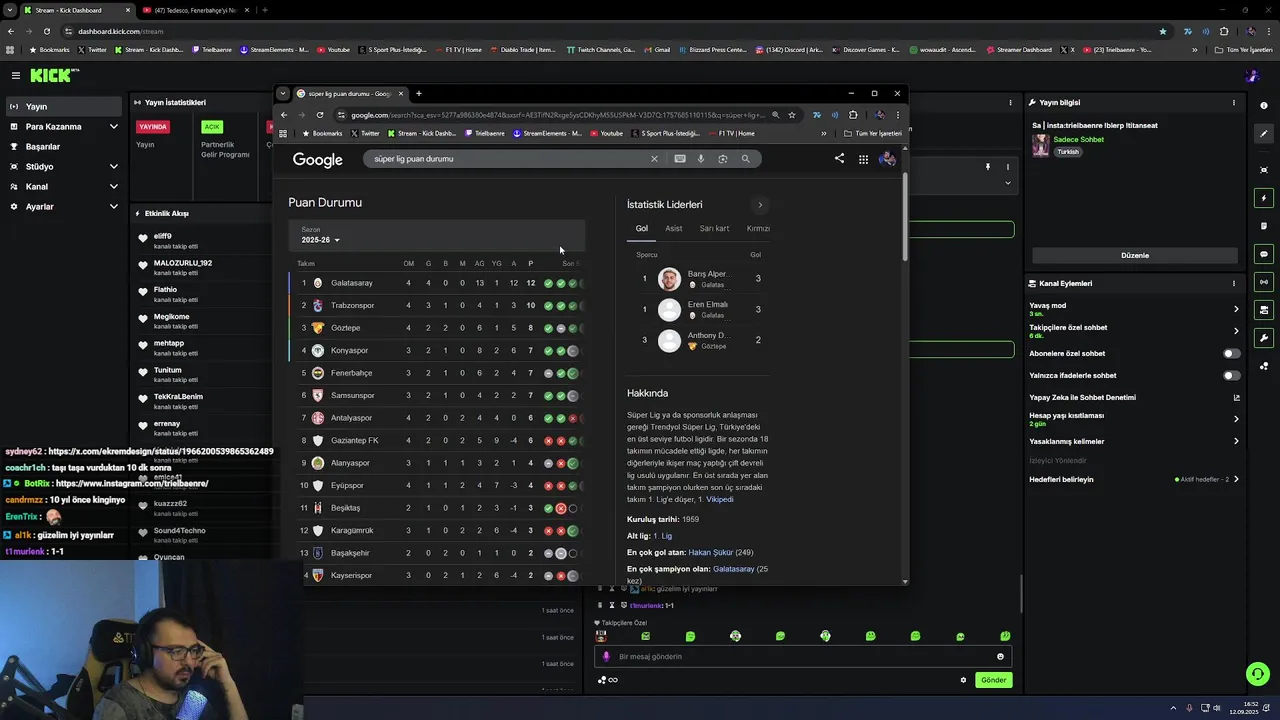The width and height of the screenshot is (1280, 720).
Task: Open the 1. Lig link
Action: click(663, 536)
